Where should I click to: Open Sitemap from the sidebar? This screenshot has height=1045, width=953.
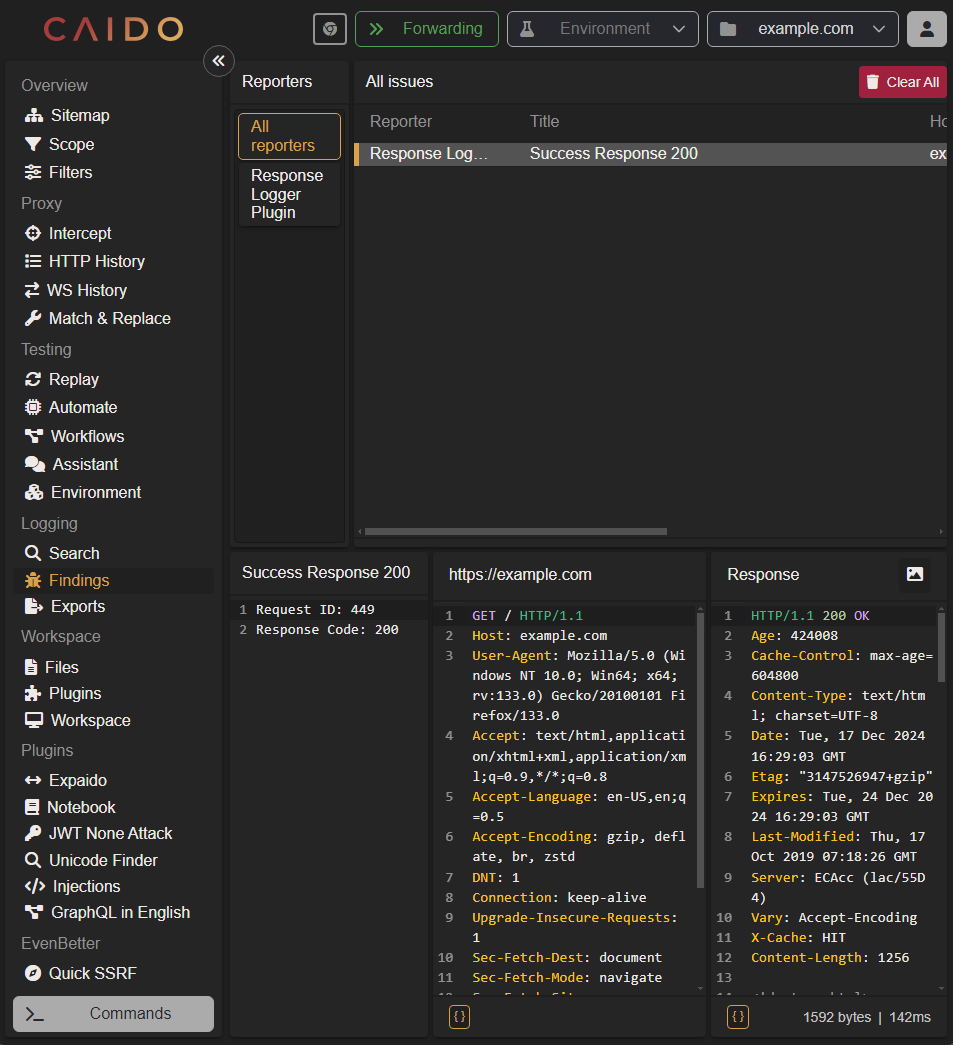click(79, 115)
